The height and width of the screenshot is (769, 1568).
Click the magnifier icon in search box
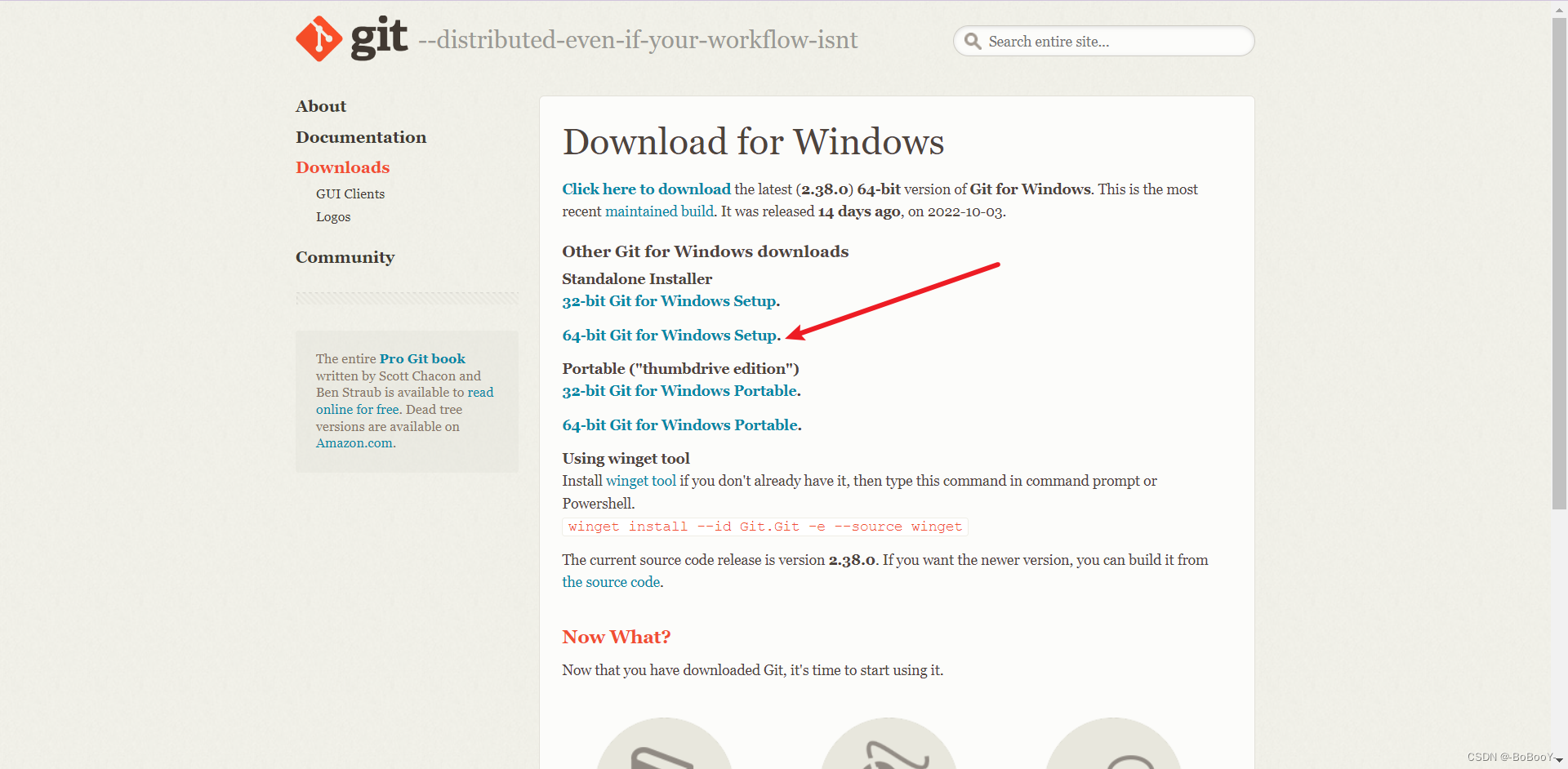[x=972, y=41]
